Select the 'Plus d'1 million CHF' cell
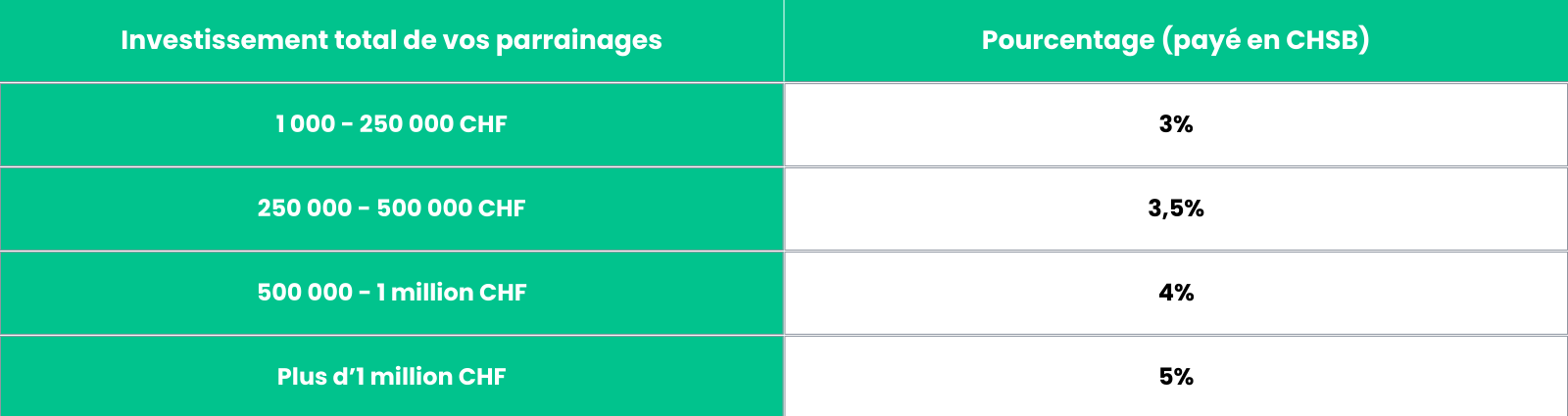This screenshot has height=416, width=1568. (x=391, y=377)
